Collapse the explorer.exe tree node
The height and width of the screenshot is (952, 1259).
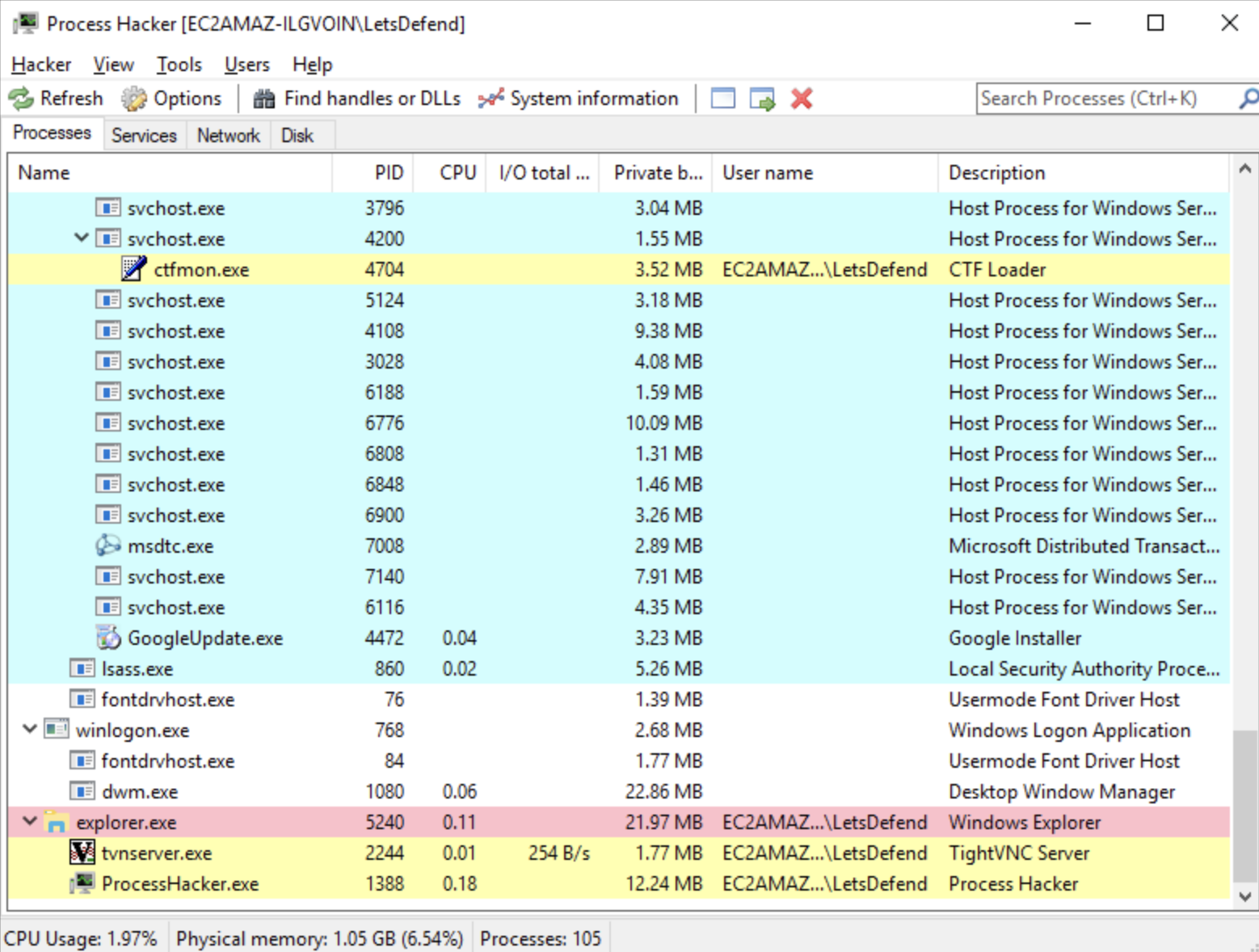29,821
